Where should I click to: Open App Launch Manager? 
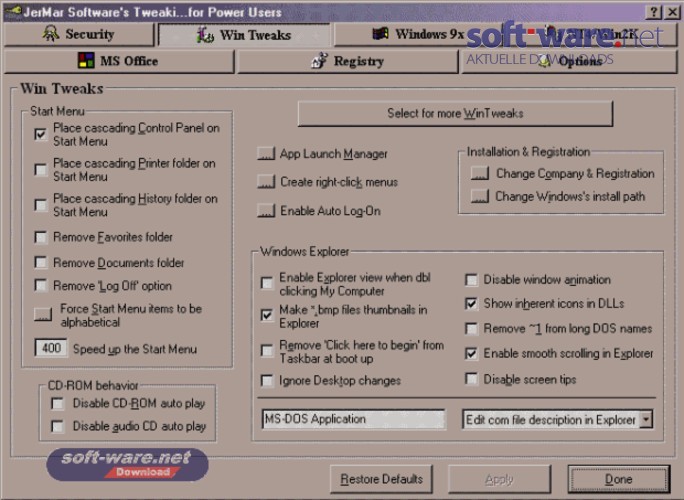pyautogui.click(x=266, y=154)
